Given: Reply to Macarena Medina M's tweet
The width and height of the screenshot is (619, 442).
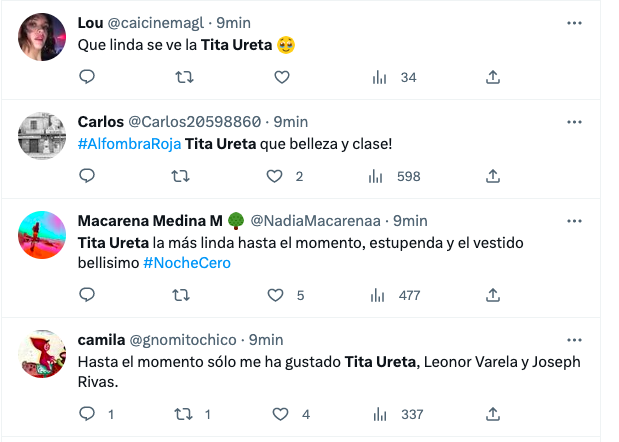Looking at the screenshot, I should [x=87, y=295].
